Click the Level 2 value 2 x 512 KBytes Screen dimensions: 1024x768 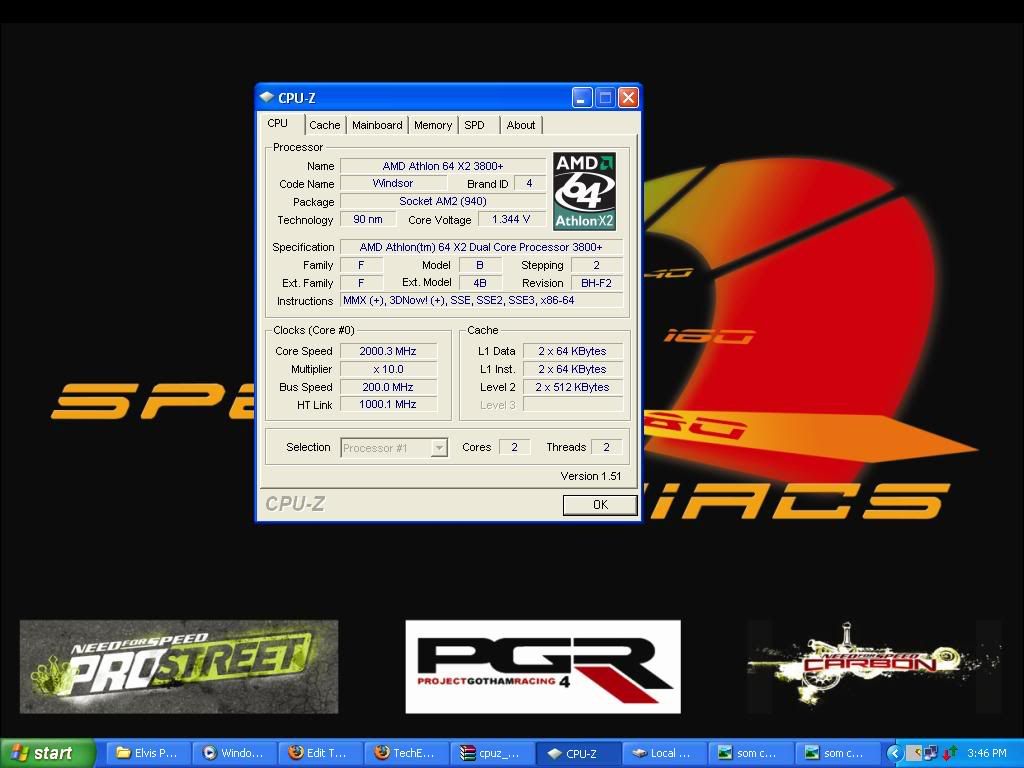(572, 387)
